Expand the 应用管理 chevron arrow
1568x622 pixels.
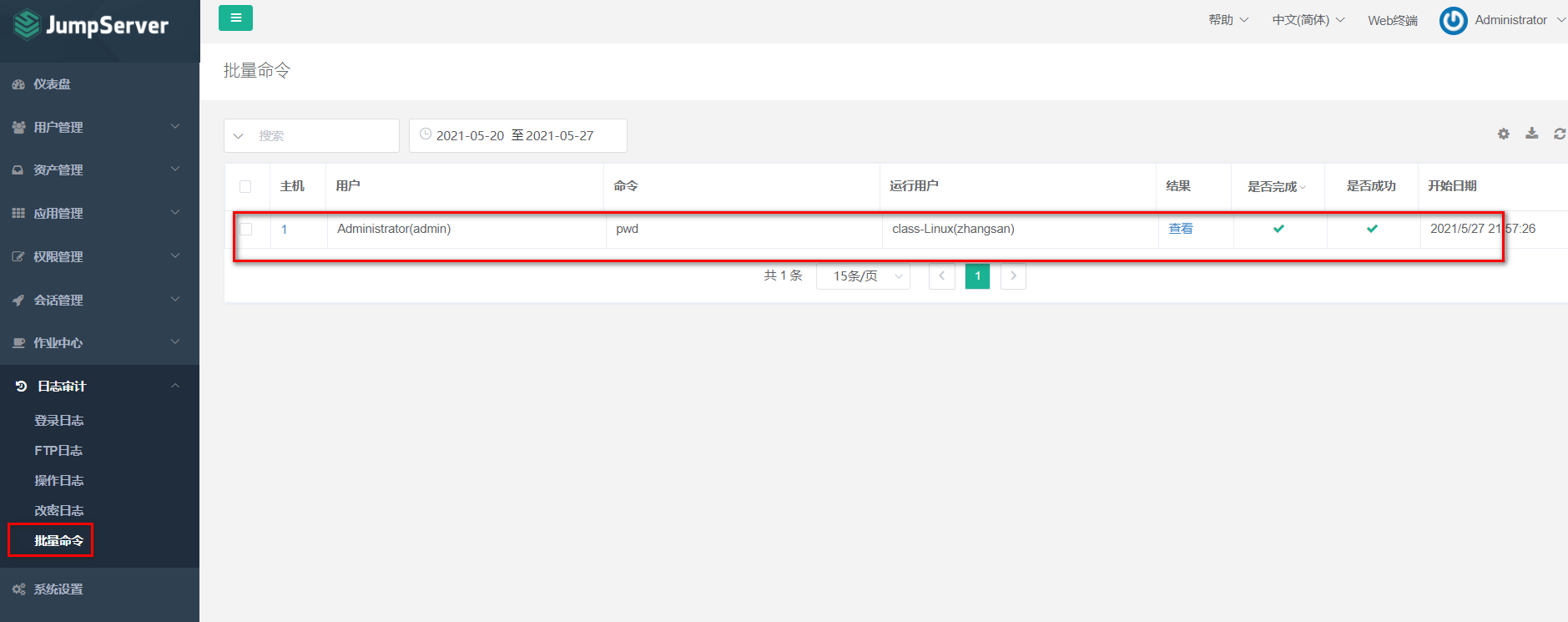point(175,212)
